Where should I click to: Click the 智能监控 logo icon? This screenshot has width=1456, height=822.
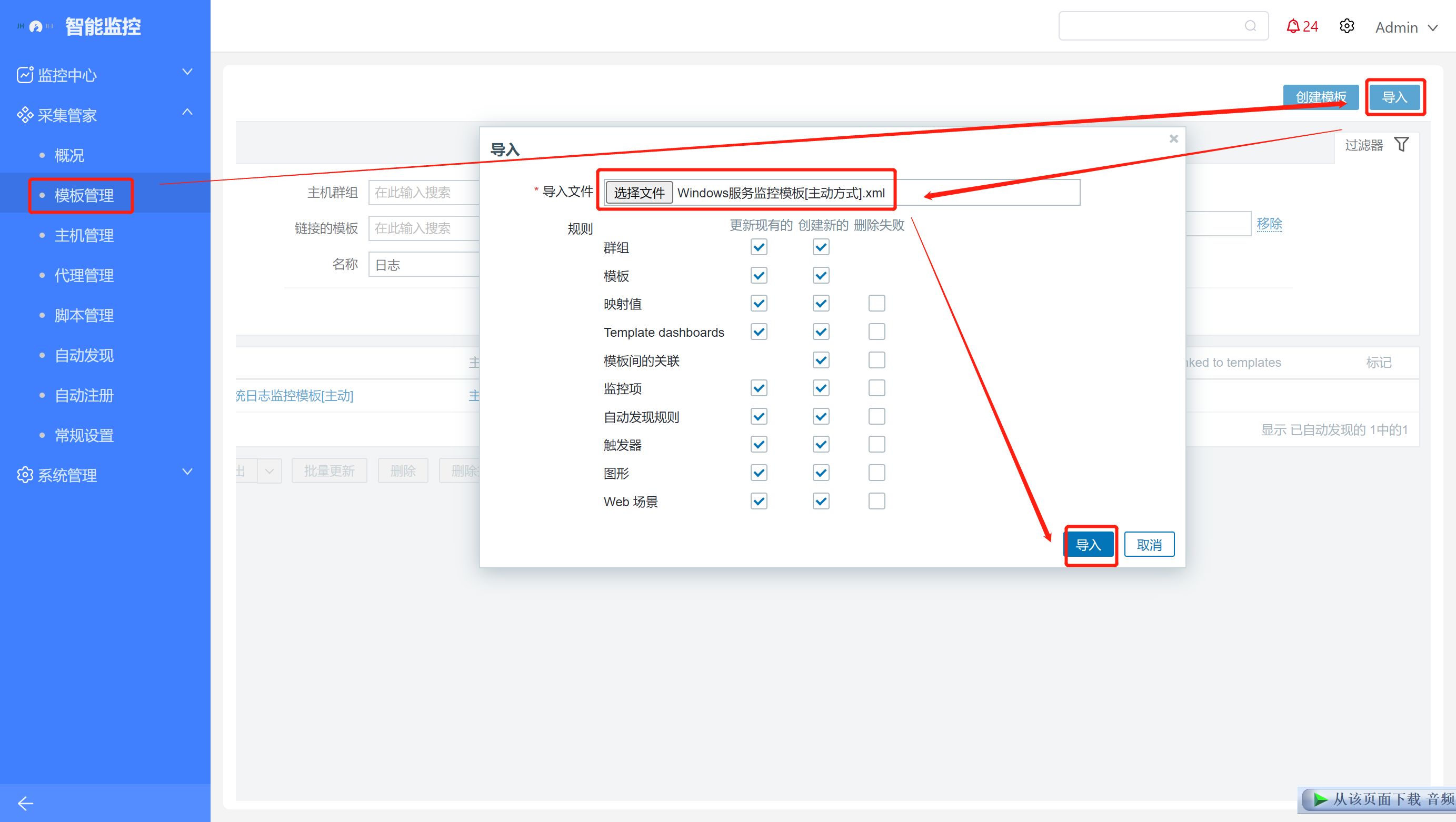click(x=35, y=26)
